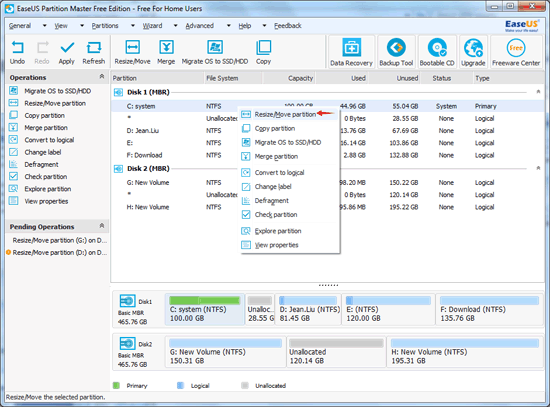Open the Wizard menu

[152, 26]
